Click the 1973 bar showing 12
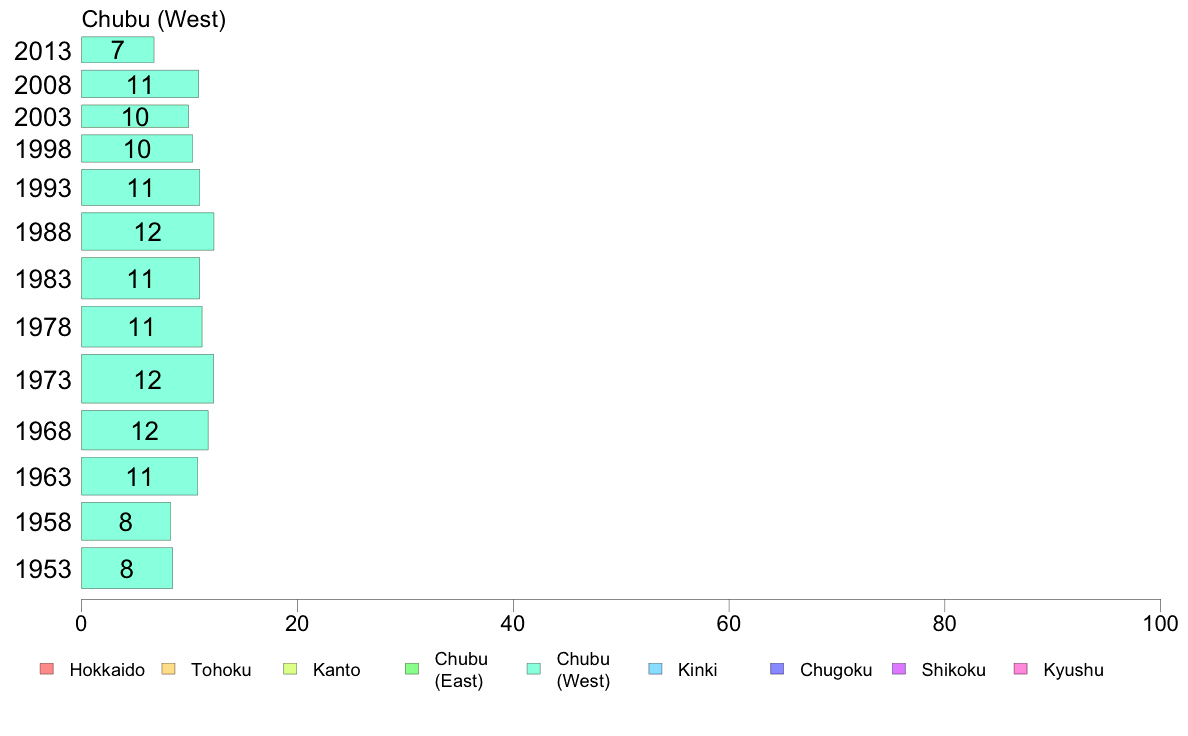Viewport: 1188px width, 736px height. pyautogui.click(x=148, y=379)
